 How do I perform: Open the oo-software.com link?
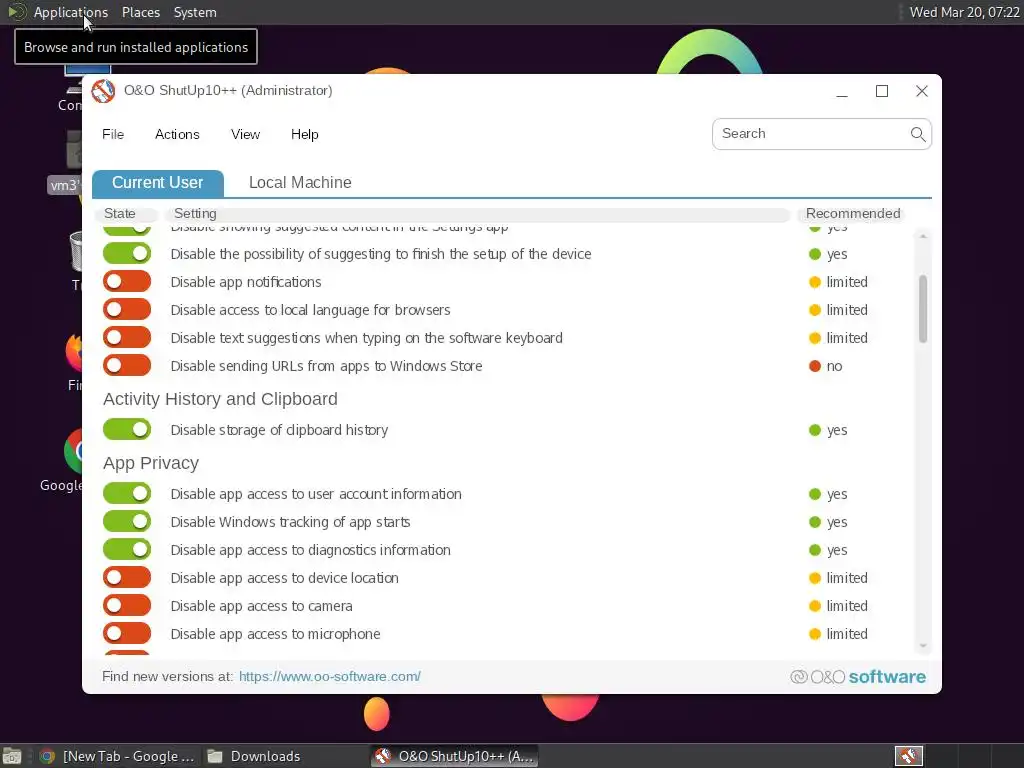[330, 677]
